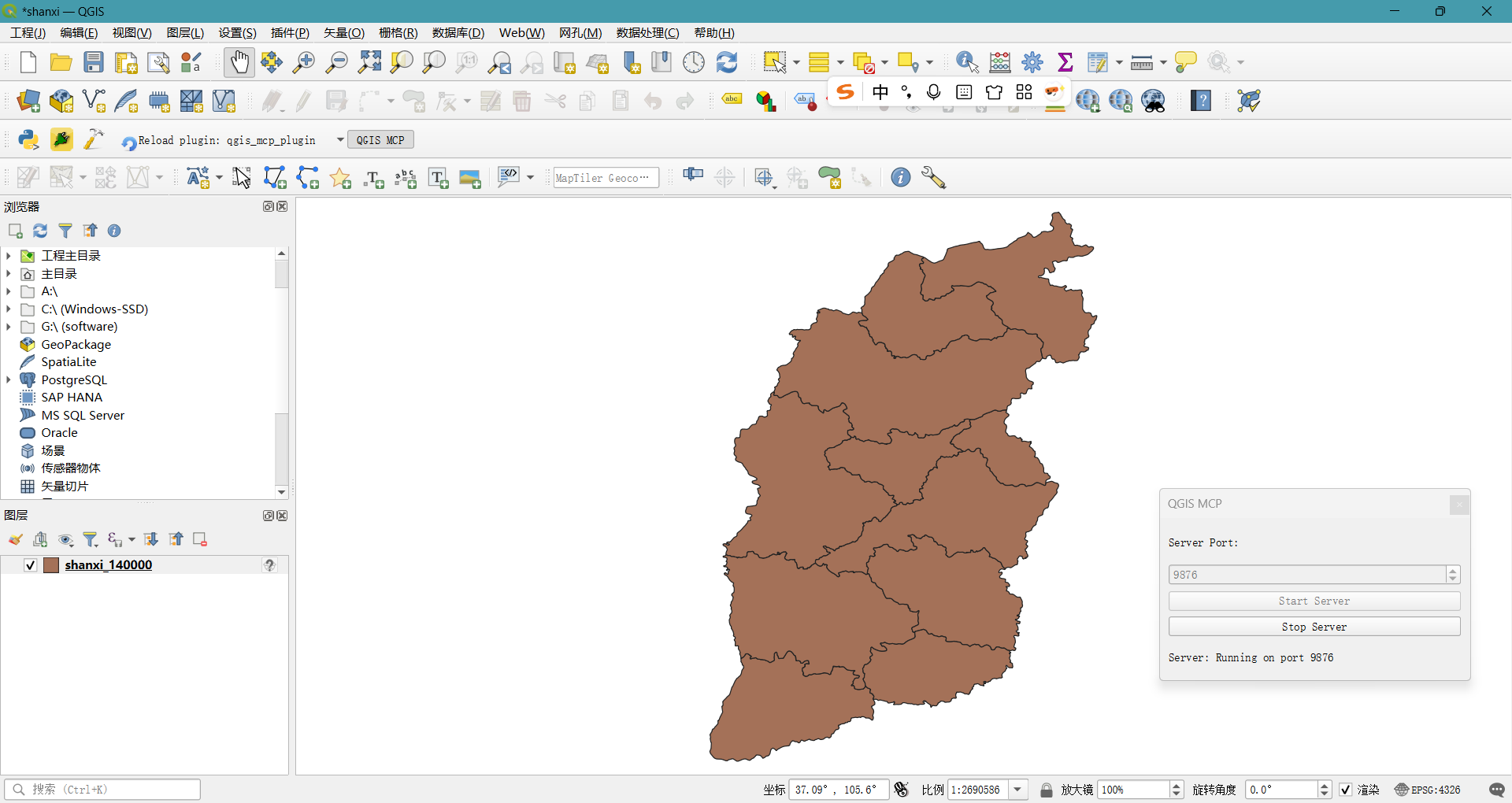Screen dimensions: 1512x803
Task: Open the Statistical Summary panel
Action: (1065, 62)
